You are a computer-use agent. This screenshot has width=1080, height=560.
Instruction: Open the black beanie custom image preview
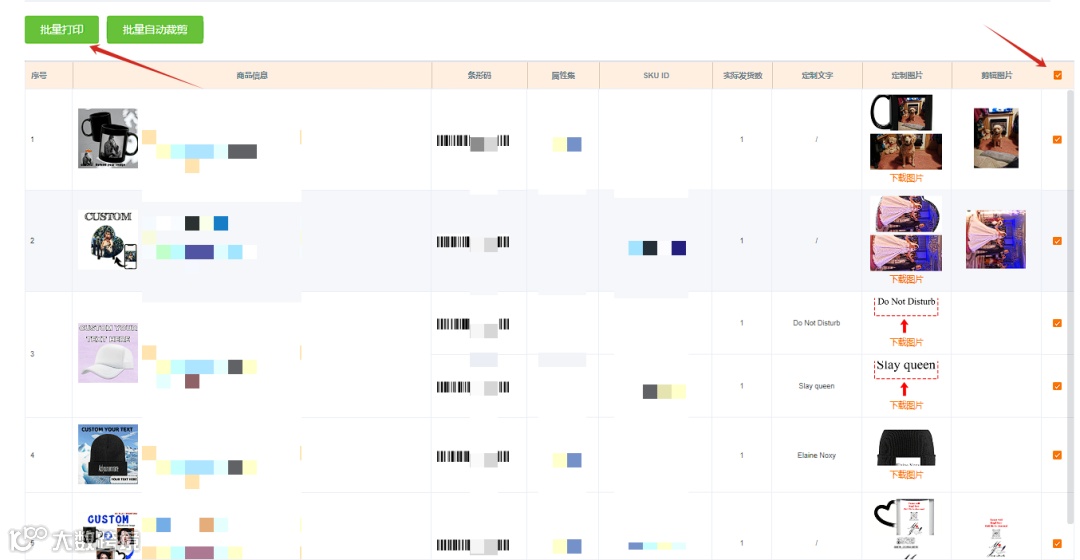906,448
